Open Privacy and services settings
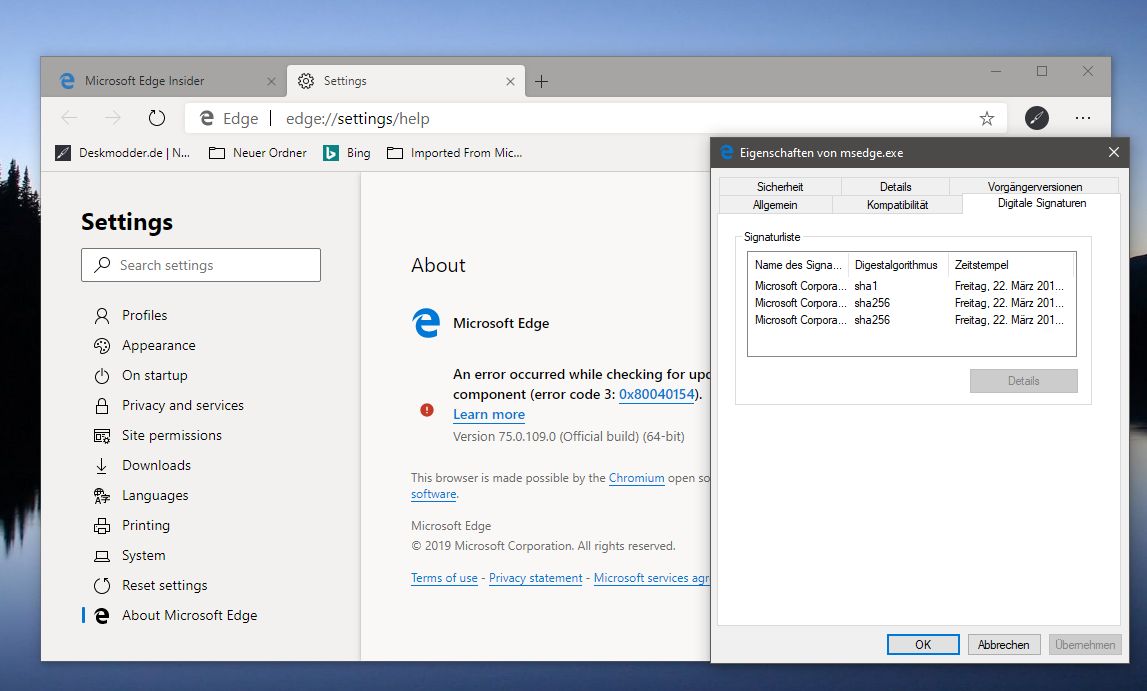The height and width of the screenshot is (691, 1147). click(x=183, y=405)
